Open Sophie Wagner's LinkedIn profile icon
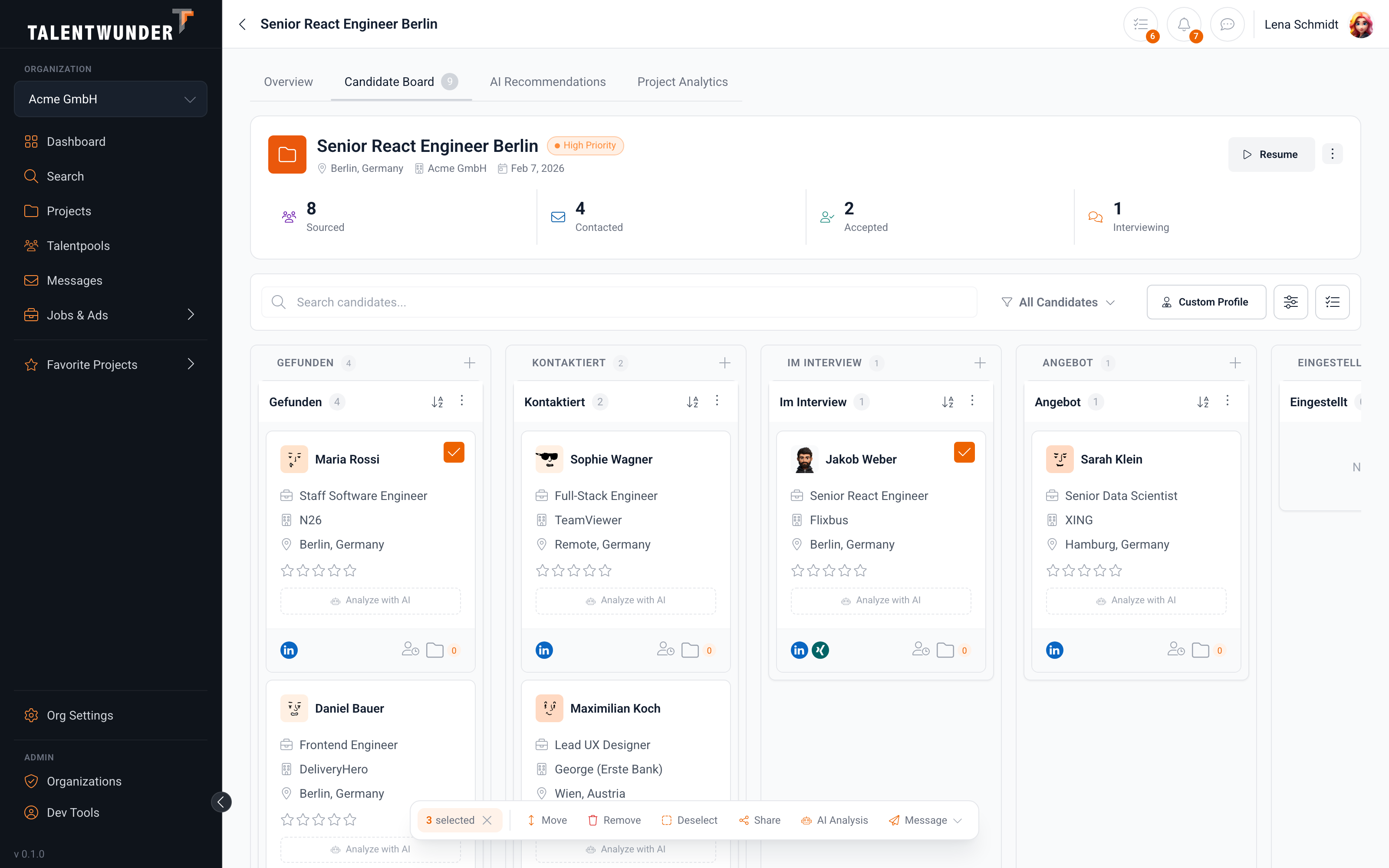1389x868 pixels. click(x=544, y=650)
